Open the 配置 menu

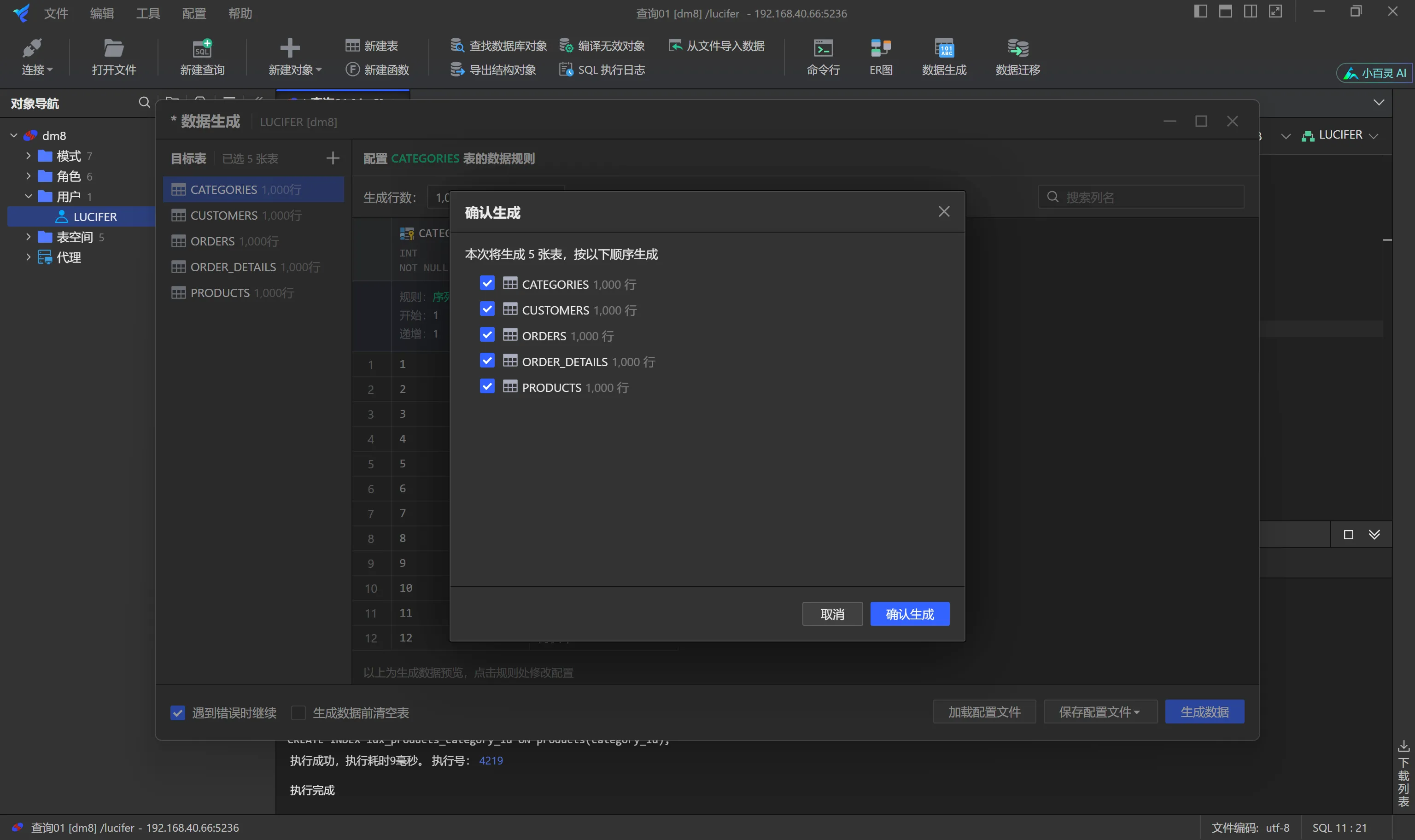[194, 13]
